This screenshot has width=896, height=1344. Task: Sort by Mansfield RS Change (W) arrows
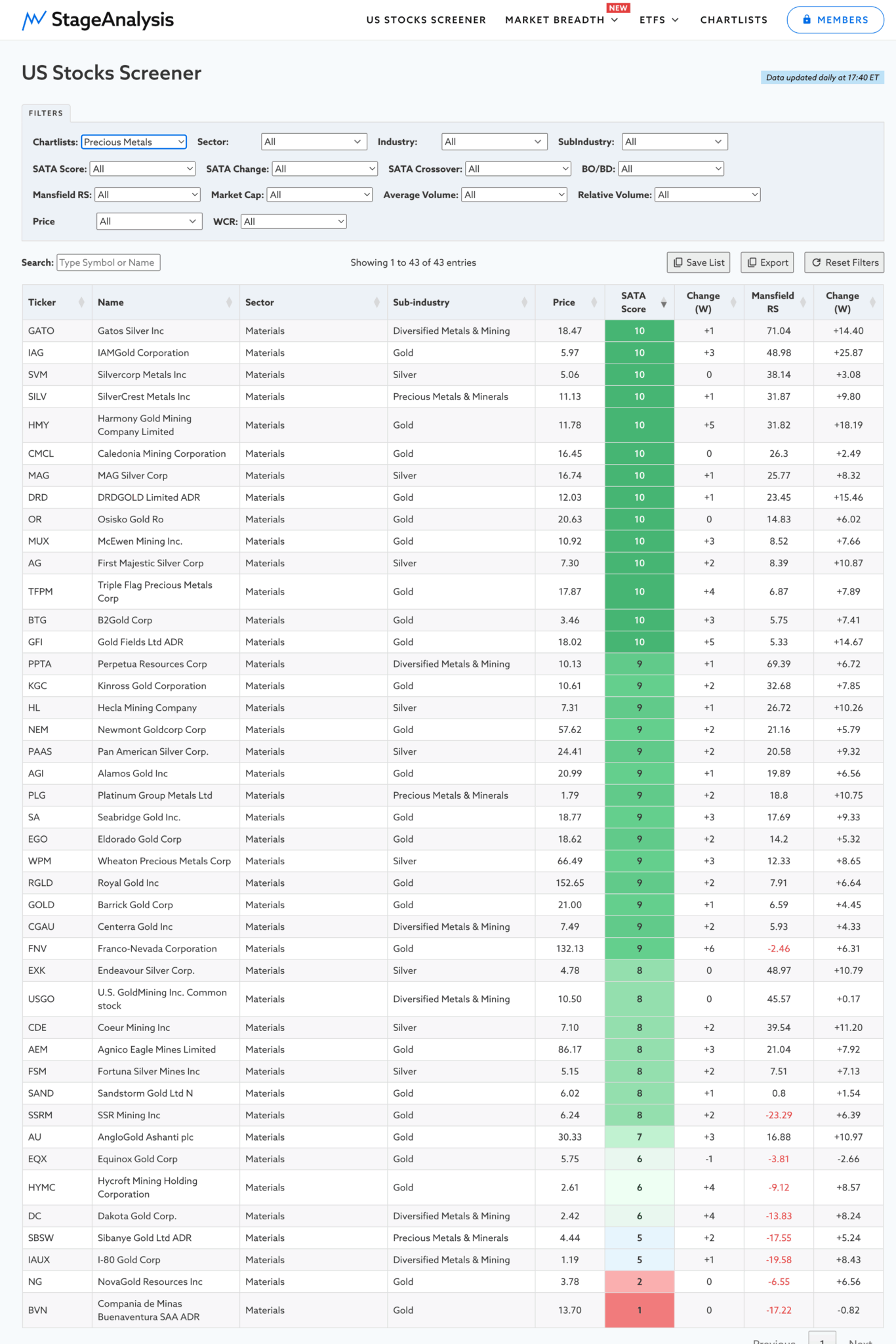[x=872, y=303]
